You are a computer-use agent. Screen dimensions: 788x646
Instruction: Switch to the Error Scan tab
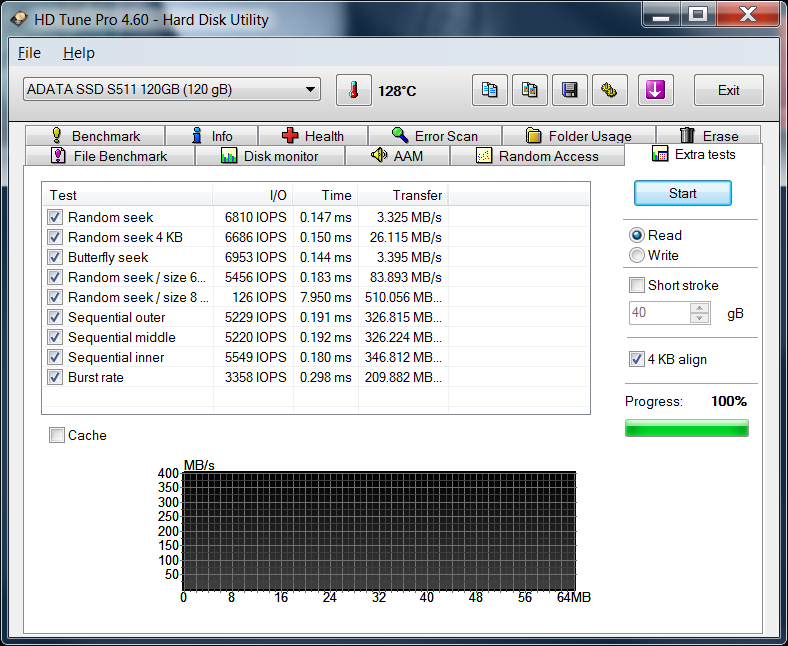pos(434,136)
